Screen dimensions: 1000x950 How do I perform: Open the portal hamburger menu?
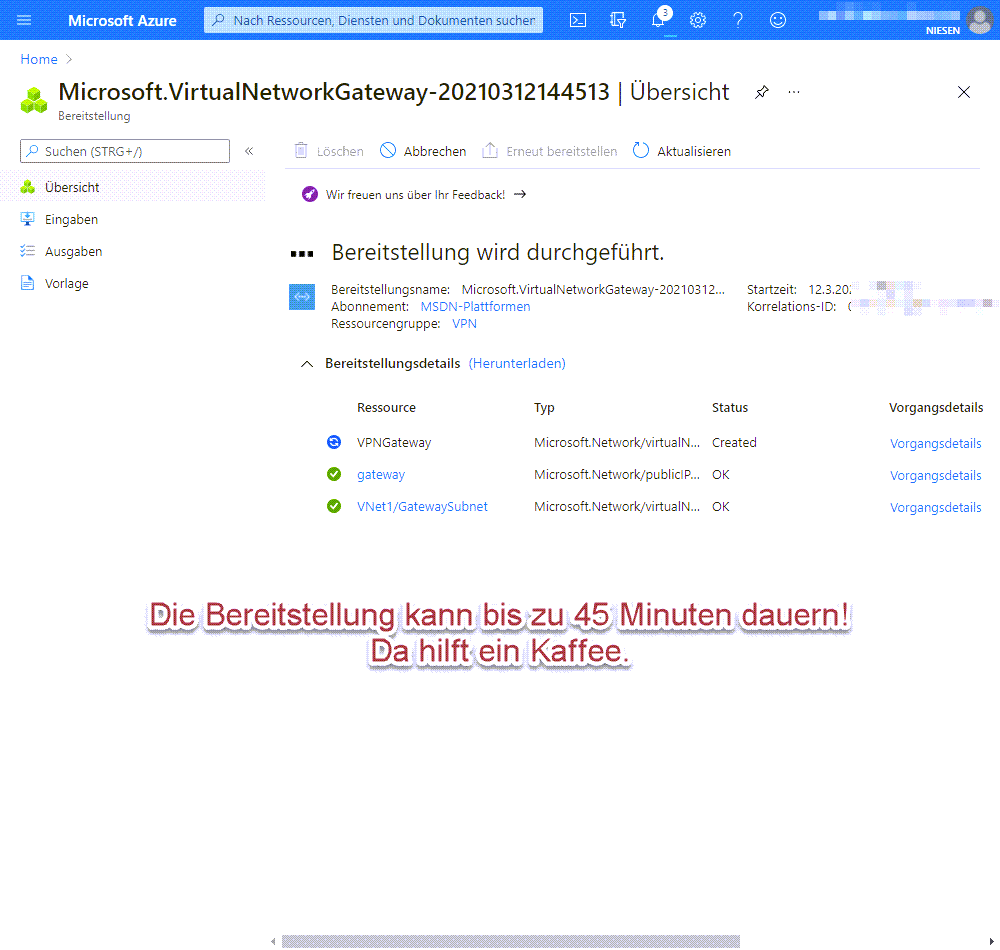(24, 20)
